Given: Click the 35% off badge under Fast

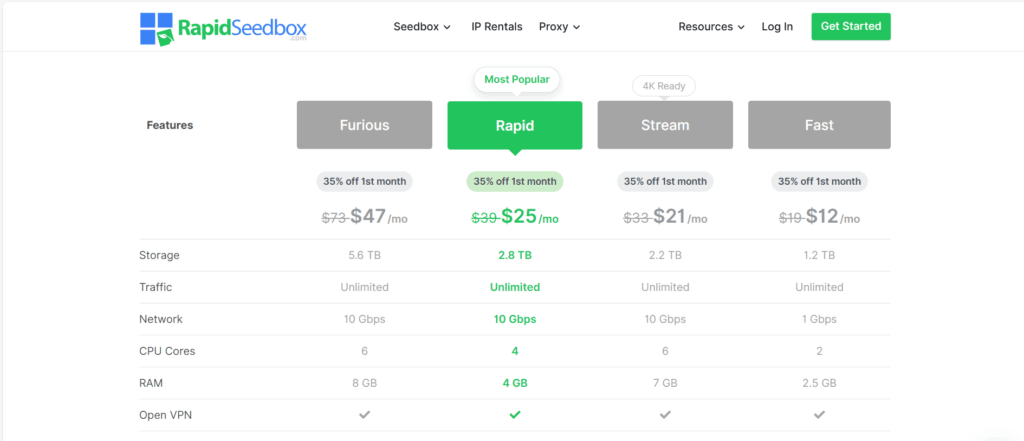Looking at the screenshot, I should [819, 182].
